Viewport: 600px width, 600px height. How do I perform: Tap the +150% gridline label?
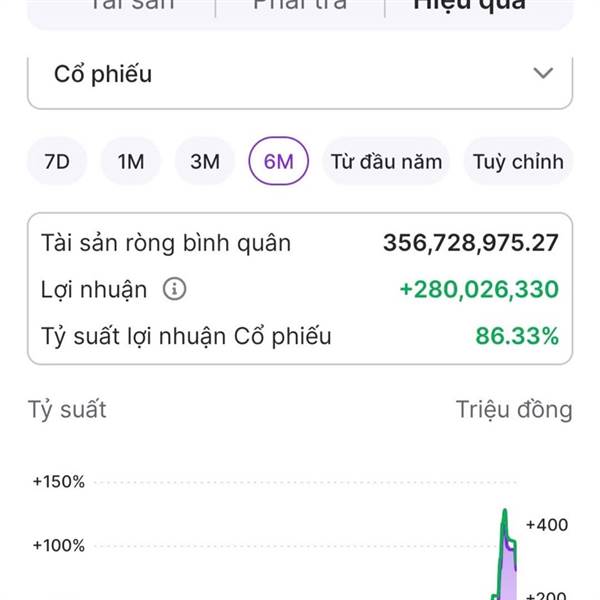coord(59,482)
